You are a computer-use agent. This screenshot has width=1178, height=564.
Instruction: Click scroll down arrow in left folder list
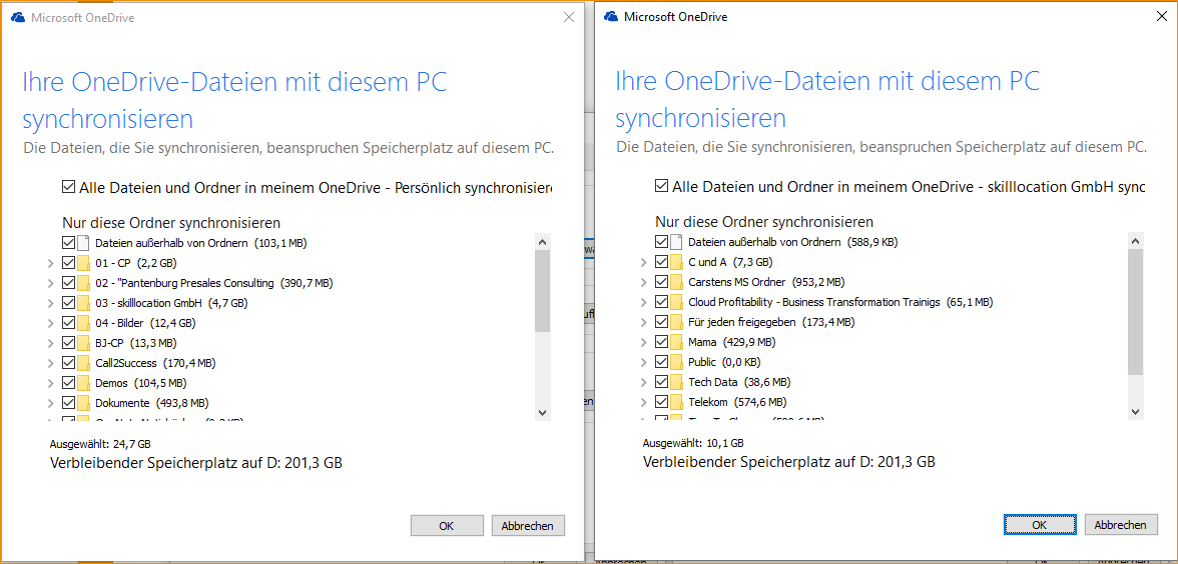[x=542, y=412]
